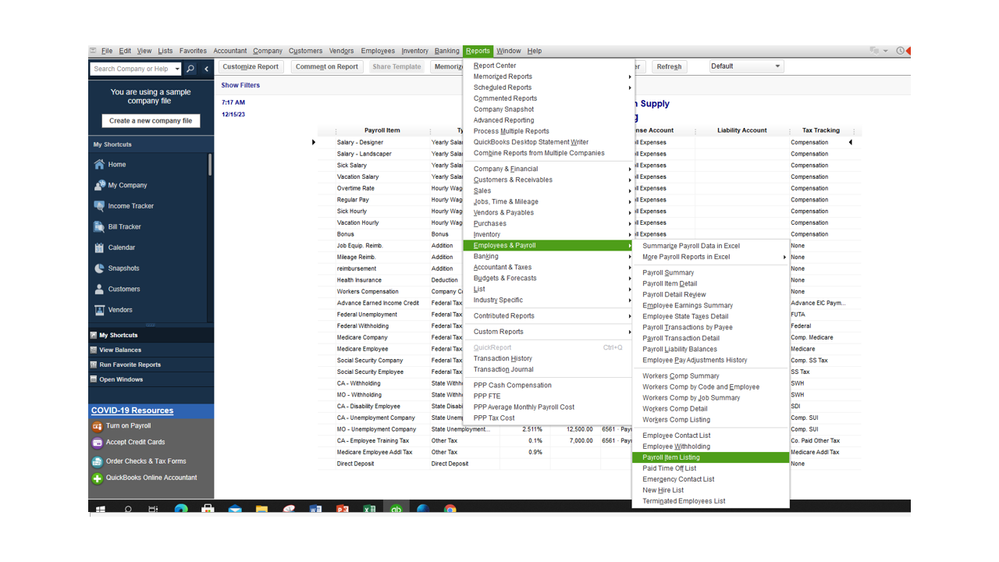The height and width of the screenshot is (562, 999).
Task: Select QuickBooks Online Accountant icon
Action: 97,479
